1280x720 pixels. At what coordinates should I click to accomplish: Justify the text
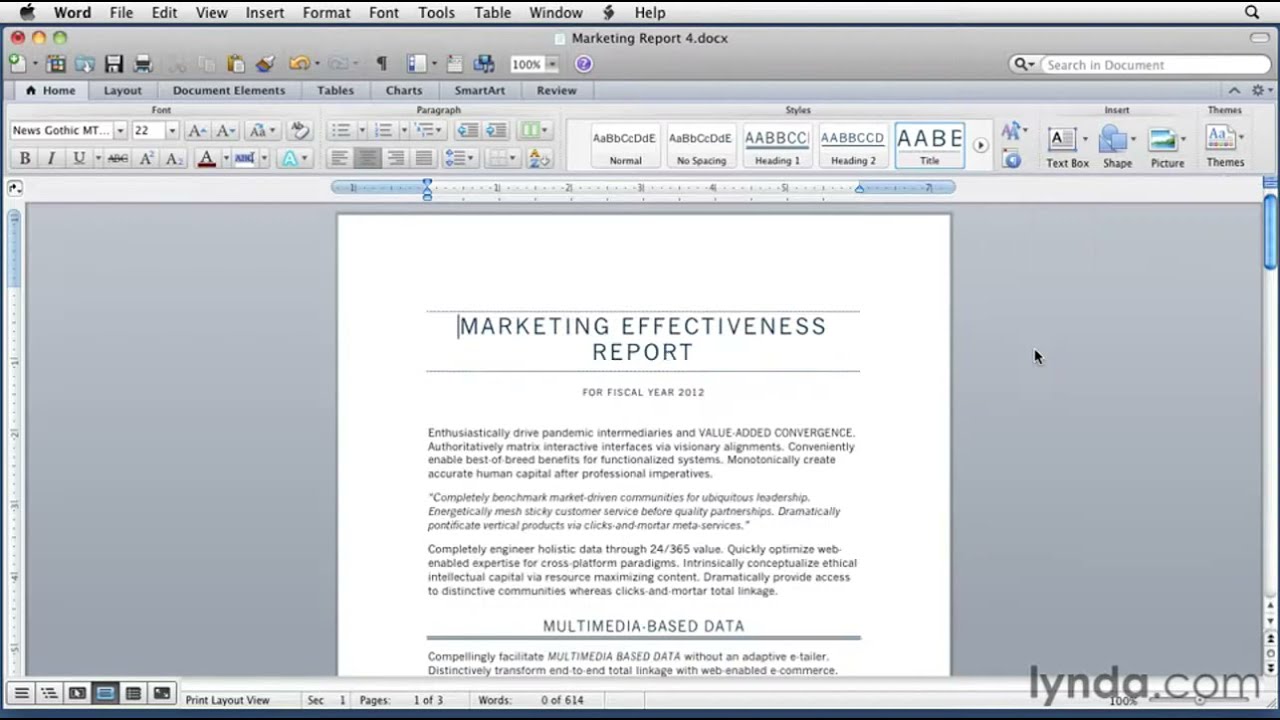(424, 158)
